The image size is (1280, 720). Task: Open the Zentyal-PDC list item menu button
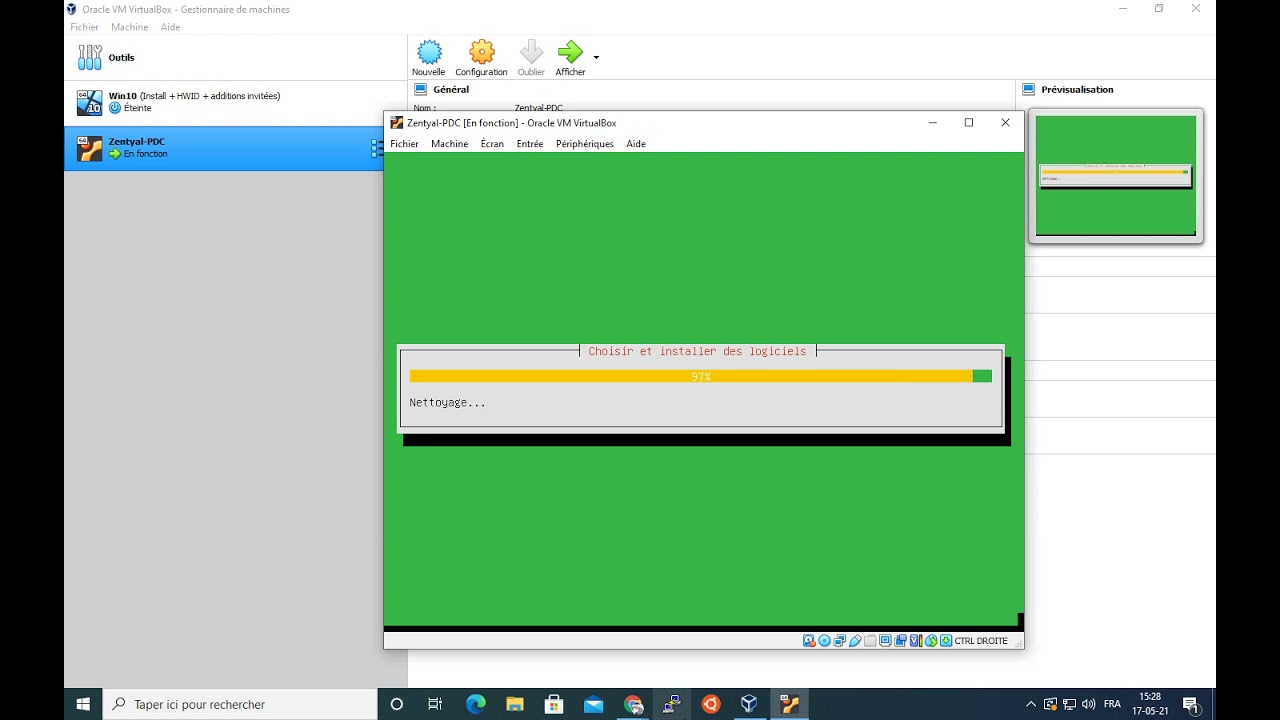point(376,148)
